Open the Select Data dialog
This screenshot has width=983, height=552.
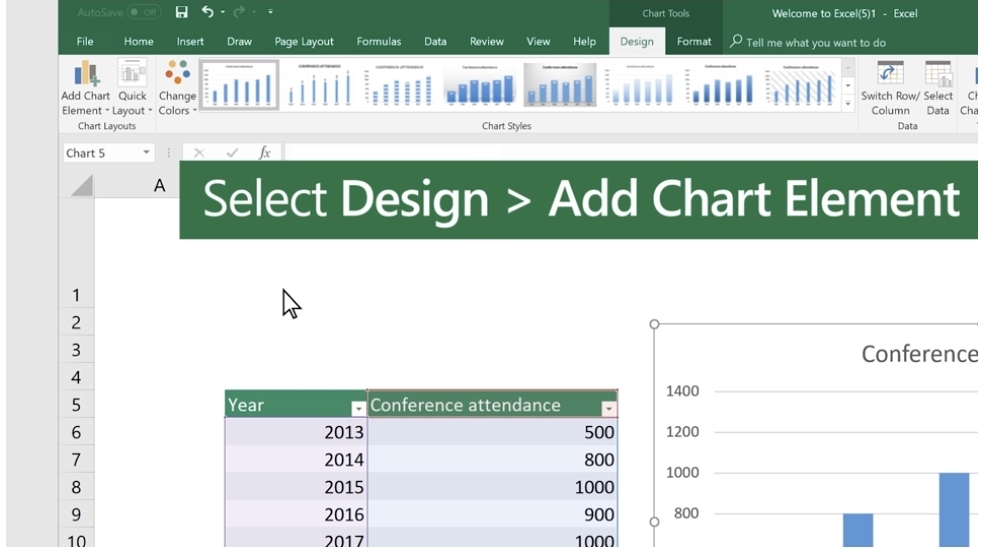point(937,88)
